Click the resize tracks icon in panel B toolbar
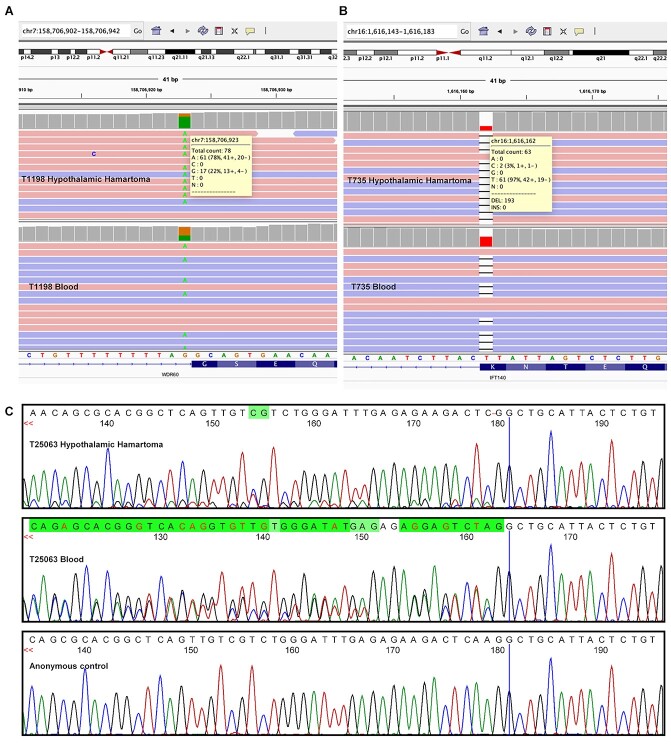The width and height of the screenshot is (671, 750). click(563, 32)
